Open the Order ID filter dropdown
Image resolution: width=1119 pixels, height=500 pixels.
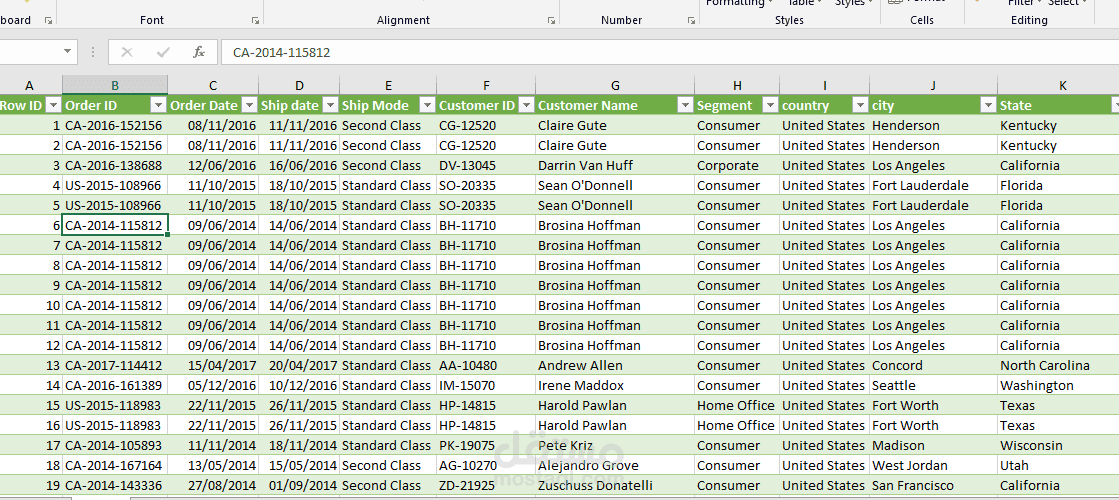158,106
